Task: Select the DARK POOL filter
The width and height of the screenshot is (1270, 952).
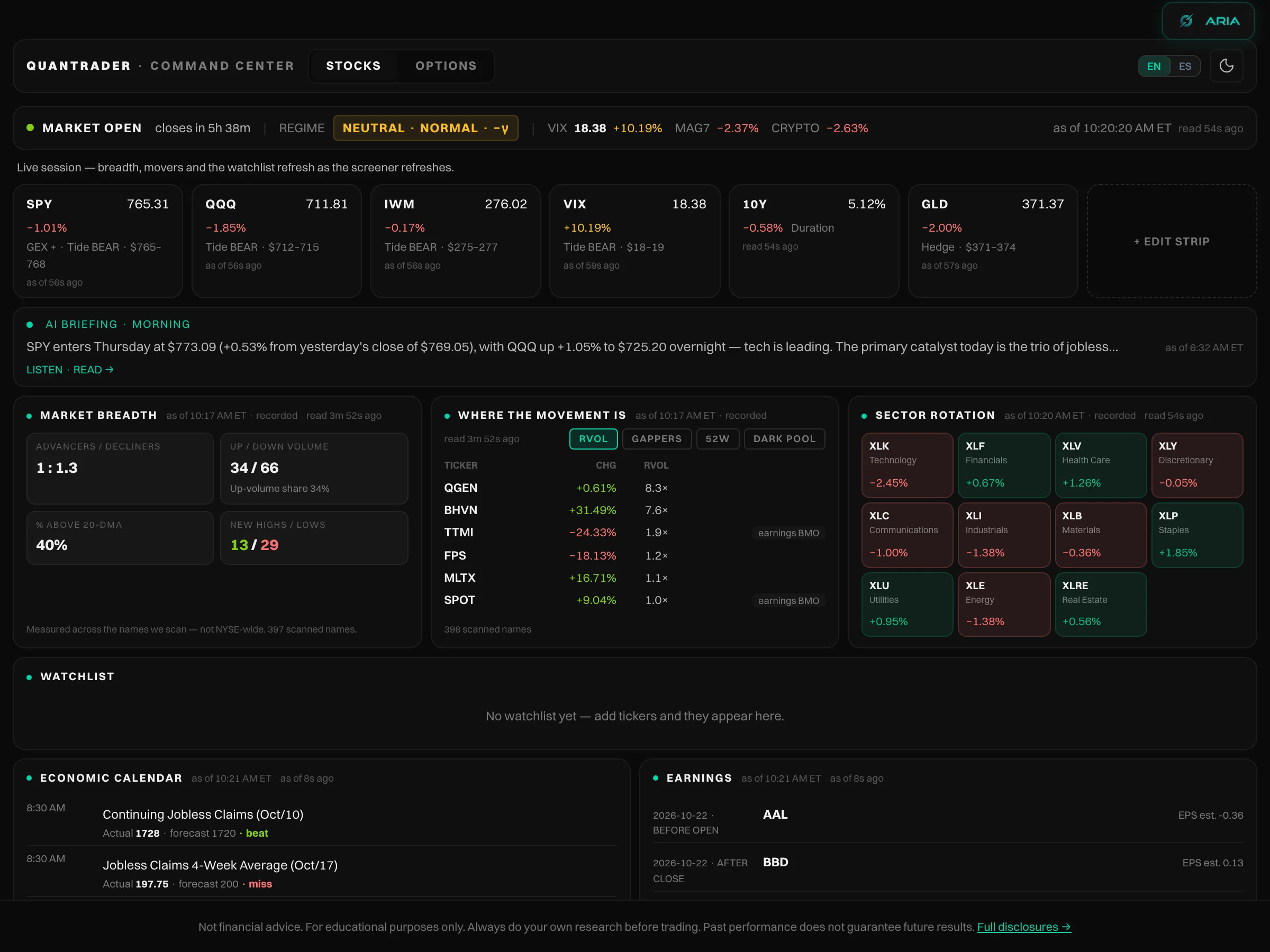Action: click(x=784, y=439)
